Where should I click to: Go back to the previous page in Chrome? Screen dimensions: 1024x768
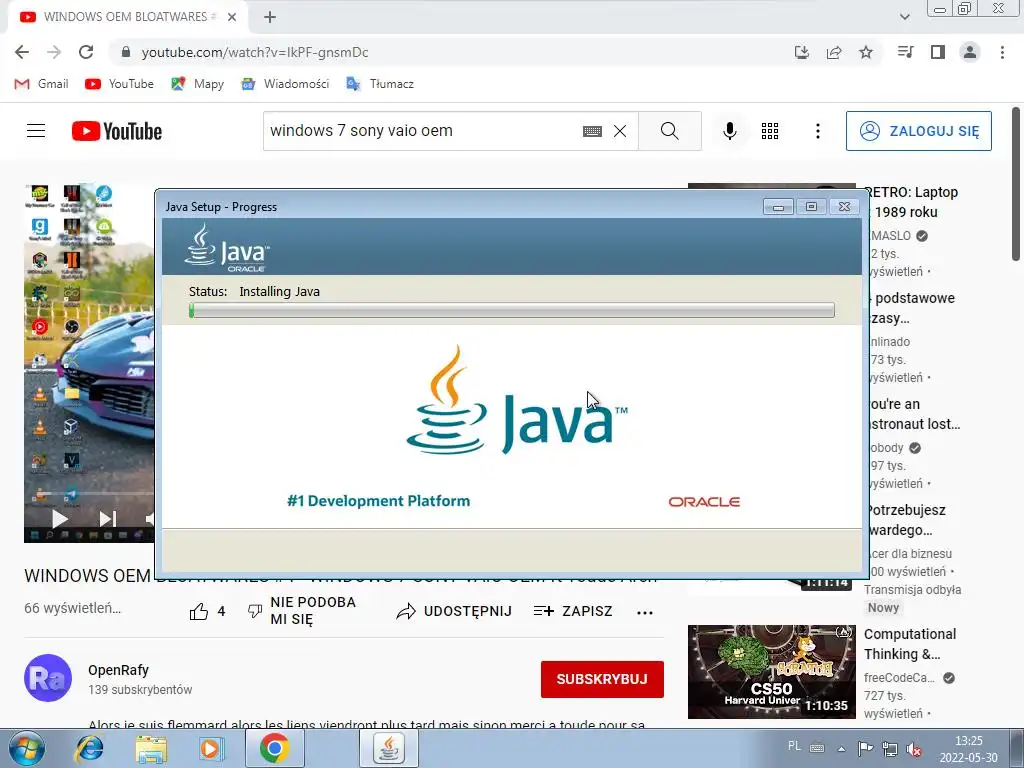tap(22, 52)
